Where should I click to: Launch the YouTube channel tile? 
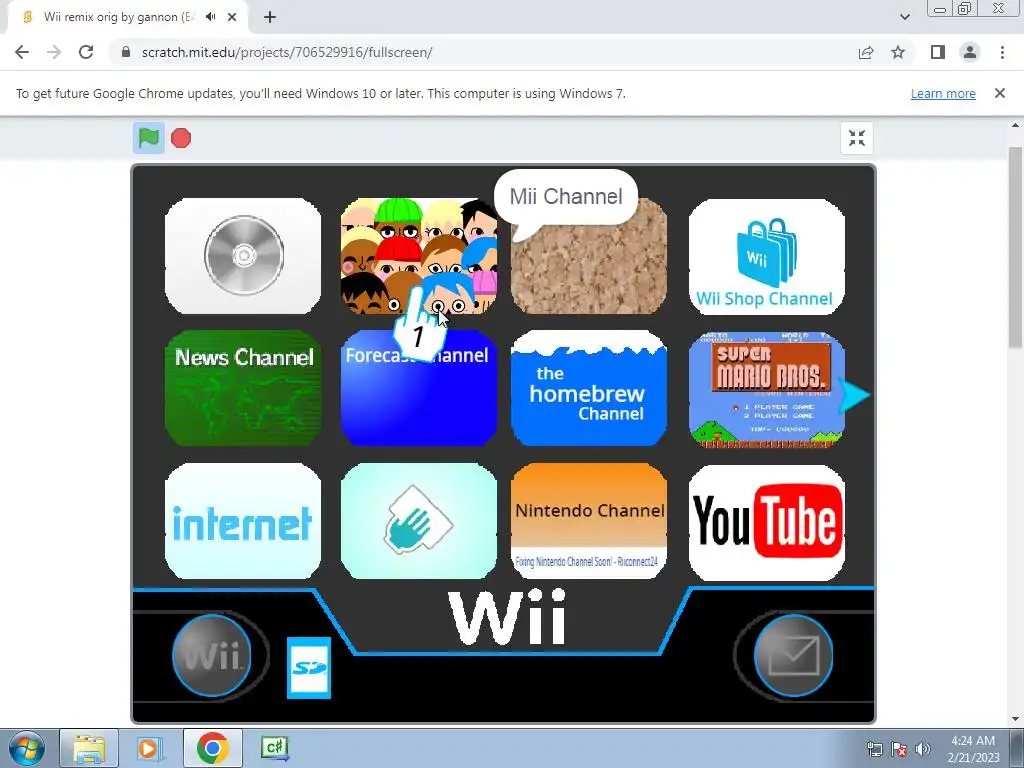(767, 522)
